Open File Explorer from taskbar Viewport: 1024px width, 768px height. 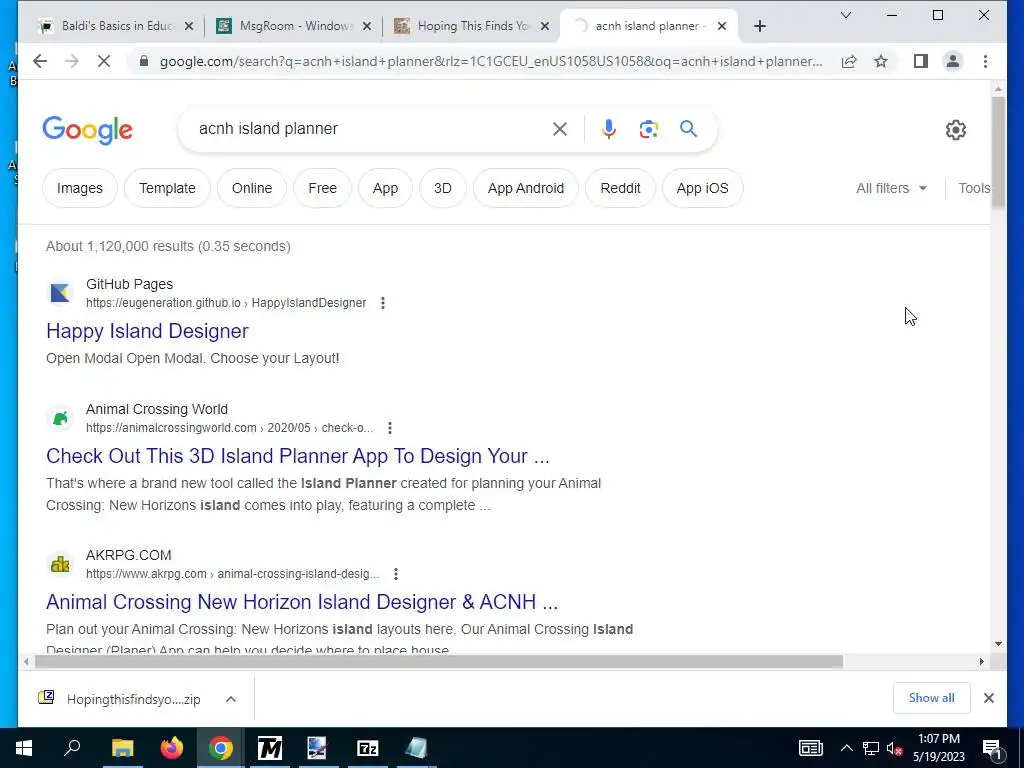coord(122,748)
